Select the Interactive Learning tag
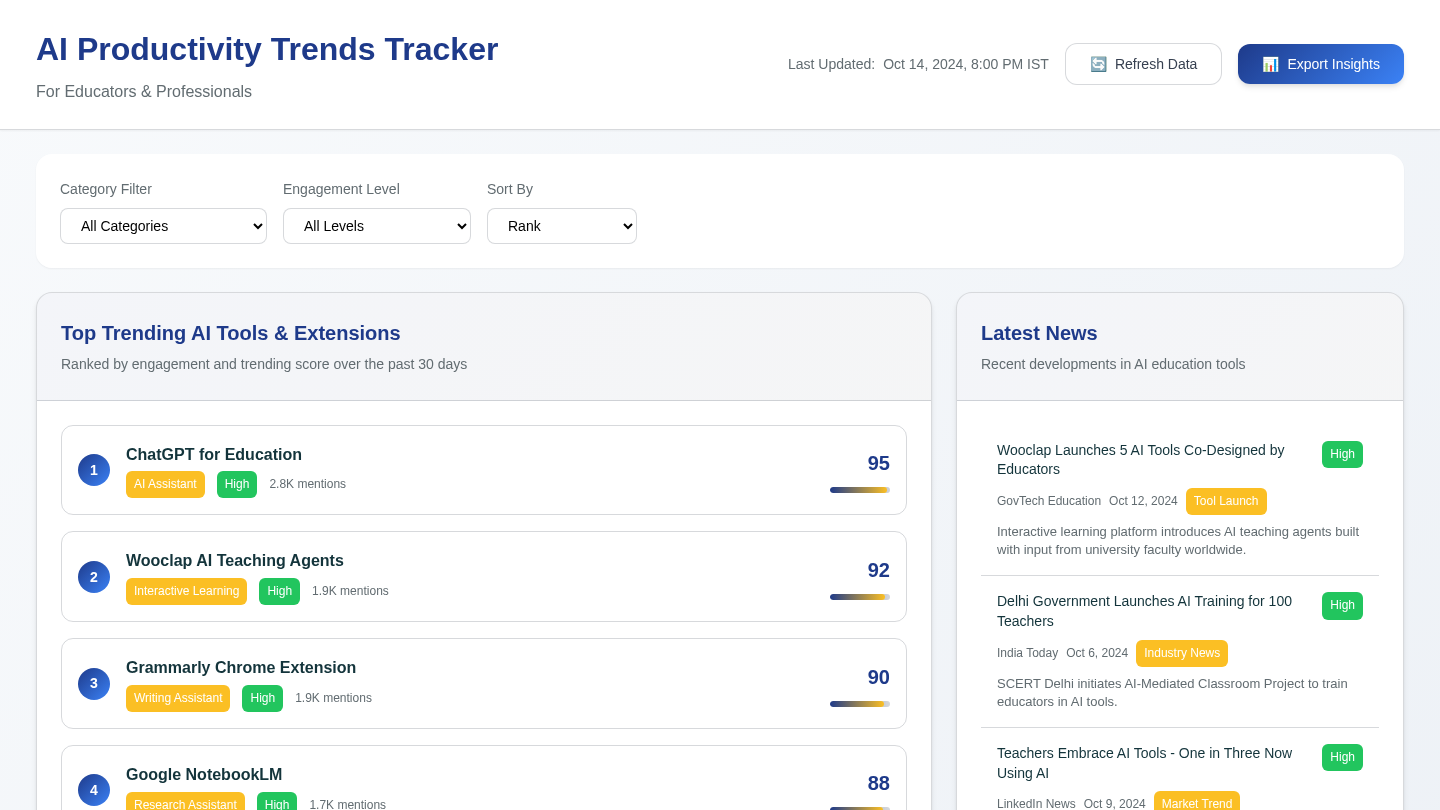 point(186,591)
